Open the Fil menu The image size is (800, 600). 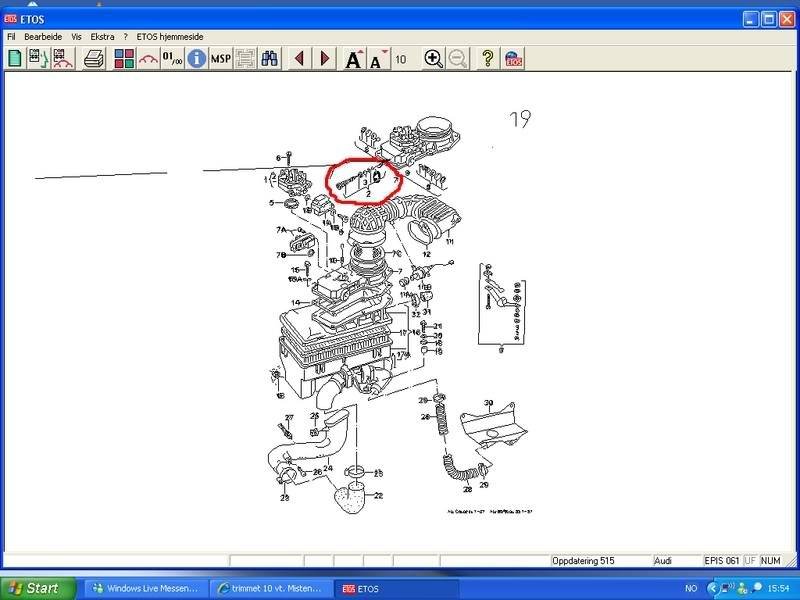(x=11, y=35)
